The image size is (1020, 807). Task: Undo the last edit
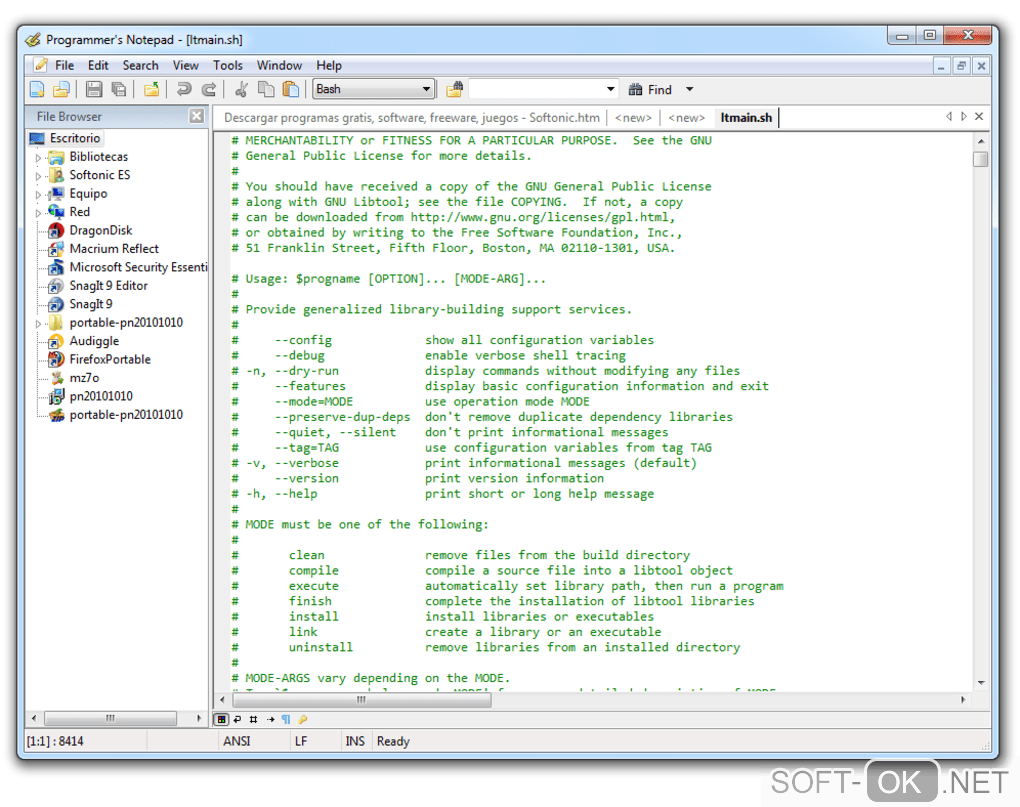tap(184, 89)
